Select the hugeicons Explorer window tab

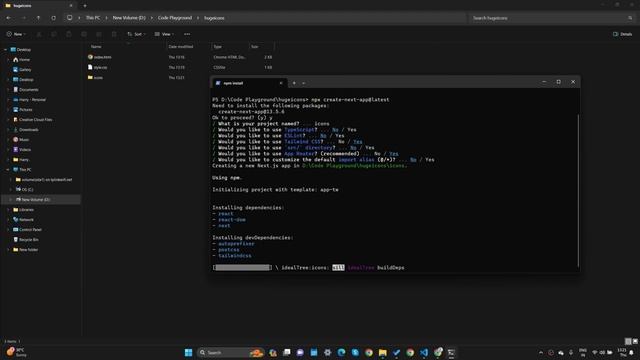(x=39, y=6)
